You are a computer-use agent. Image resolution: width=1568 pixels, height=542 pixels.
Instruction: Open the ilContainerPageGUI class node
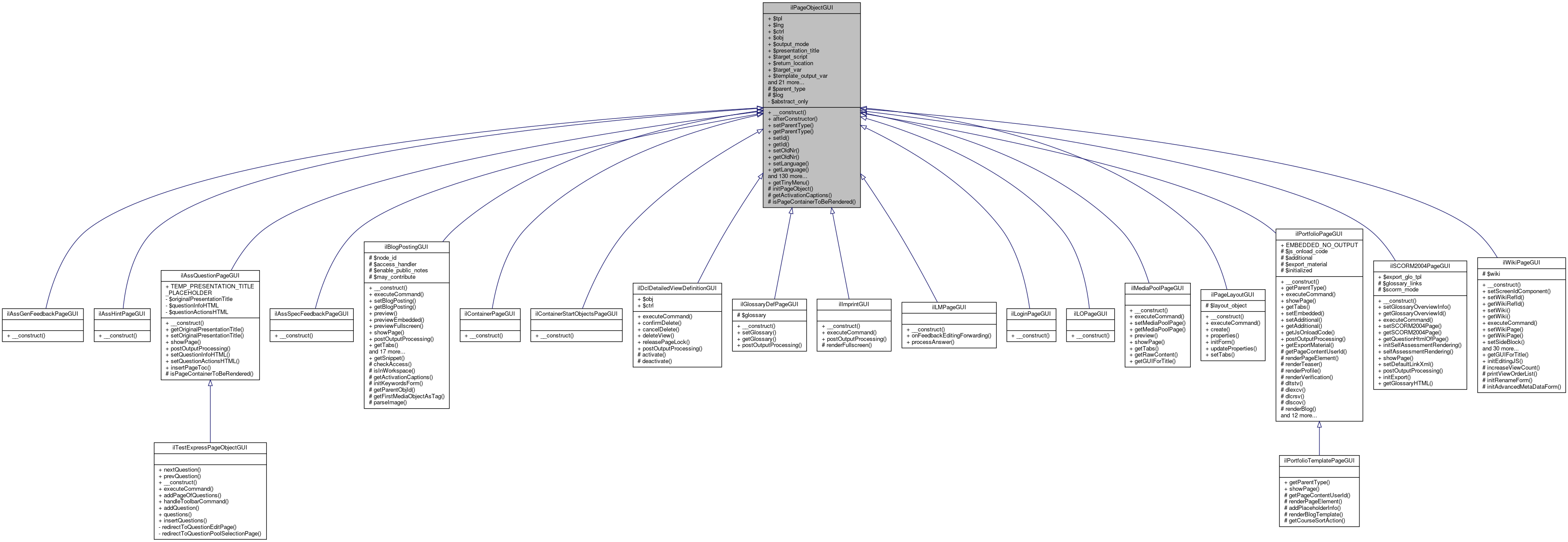point(489,325)
